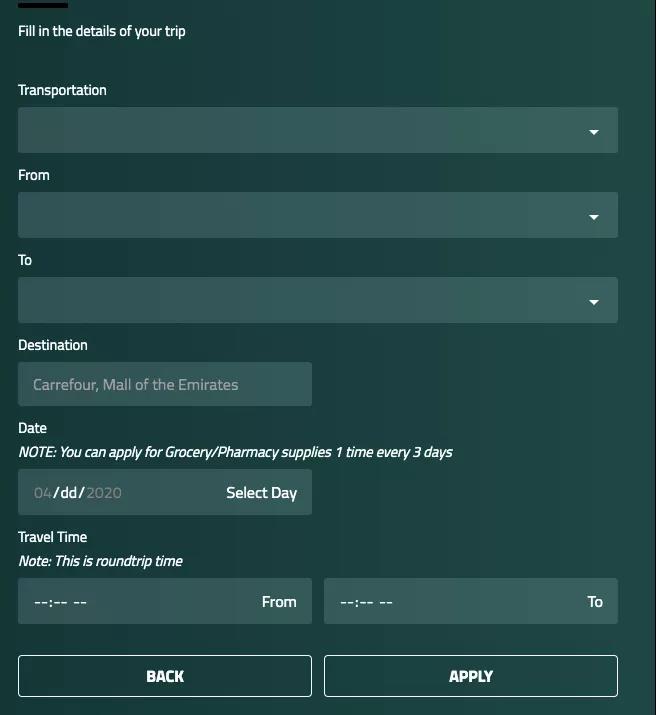Viewport: 656px width, 715px height.
Task: Expand the From location dropdown
Action: 300,216
